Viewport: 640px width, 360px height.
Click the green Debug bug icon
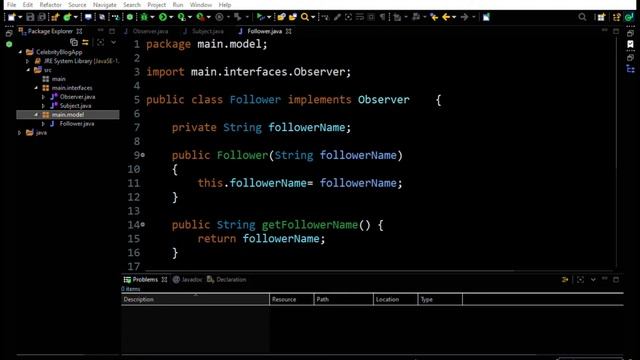click(x=144, y=17)
